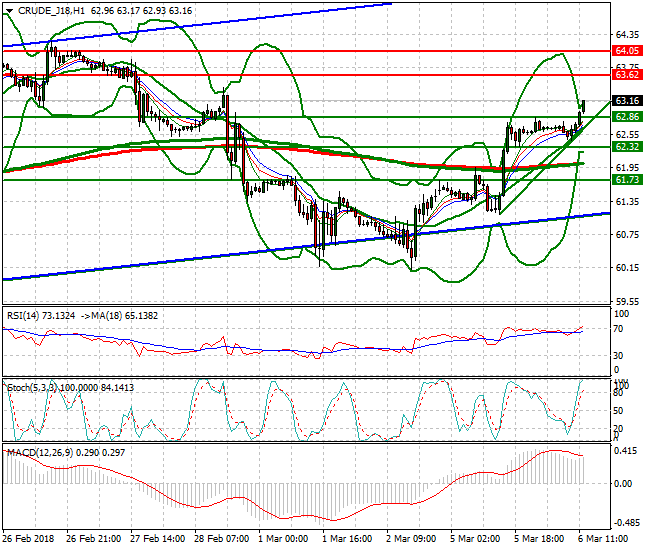Click the Stochastic 50 scale value
This screenshot has width=650, height=550.
click(618, 411)
